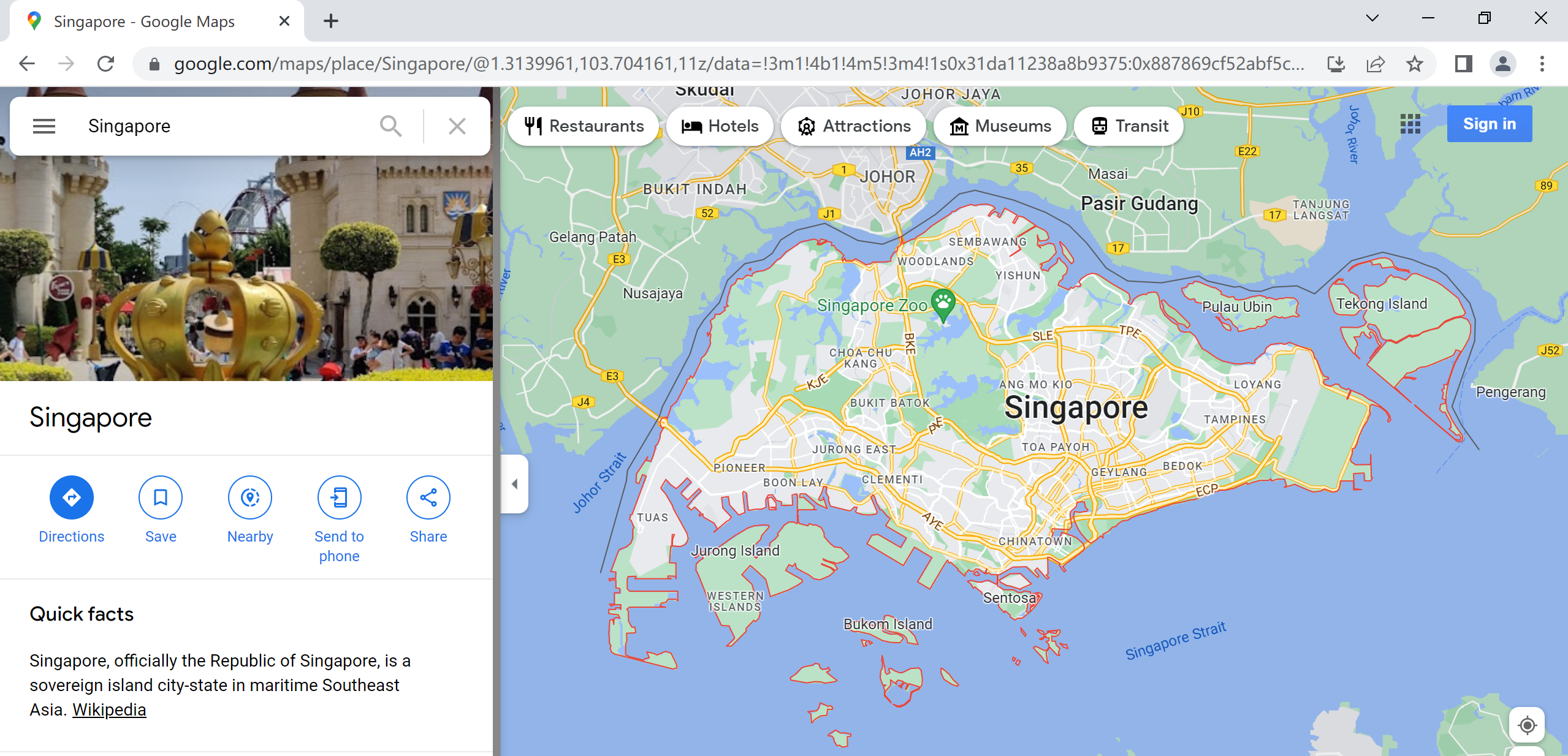Run the search using the magnifier icon
1568x756 pixels.
coord(392,126)
